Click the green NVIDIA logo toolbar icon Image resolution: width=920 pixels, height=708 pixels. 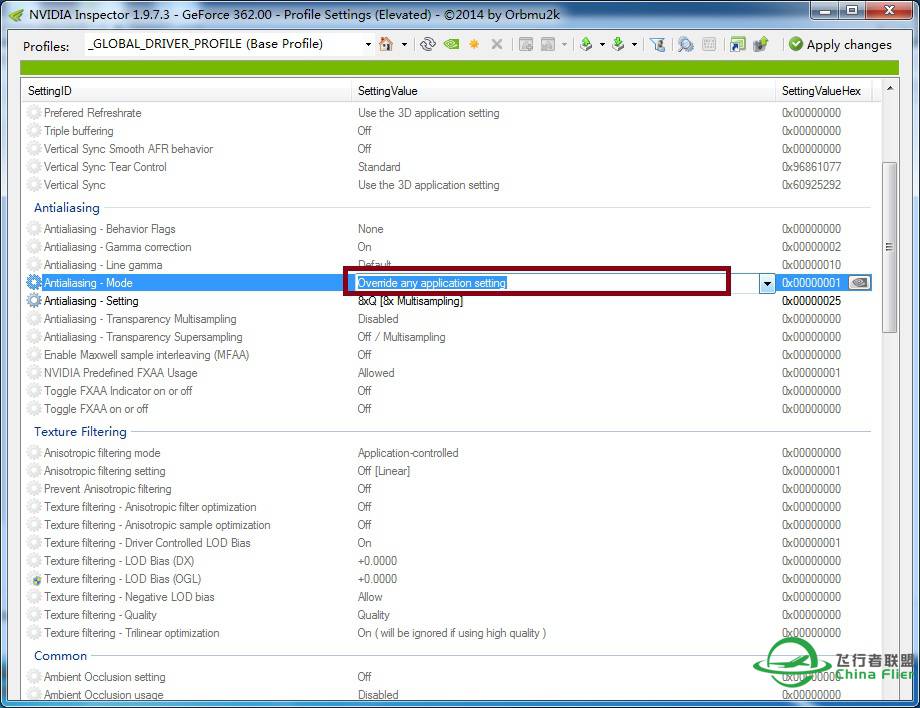[451, 44]
